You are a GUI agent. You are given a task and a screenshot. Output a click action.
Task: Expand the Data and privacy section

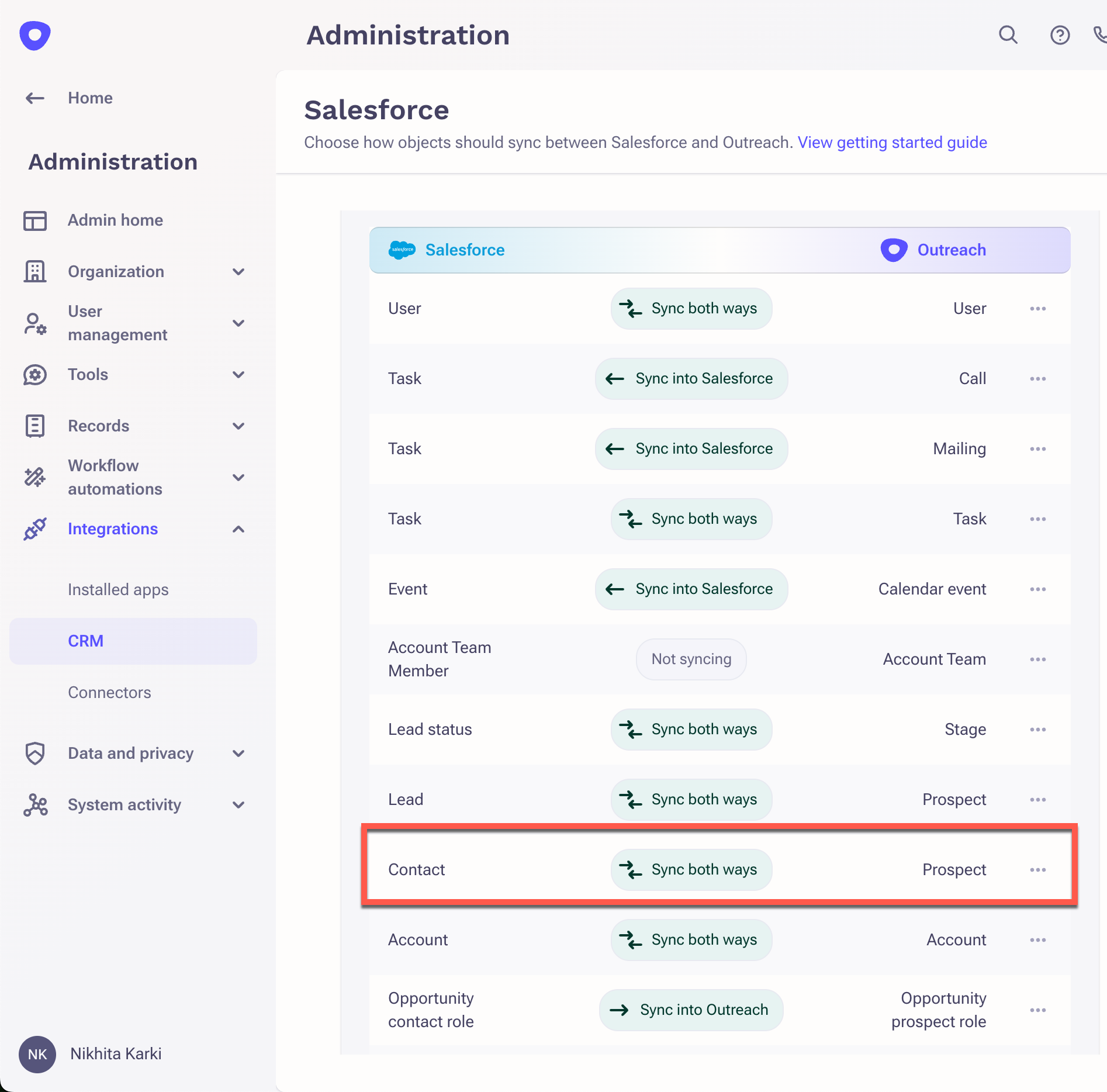point(238,754)
